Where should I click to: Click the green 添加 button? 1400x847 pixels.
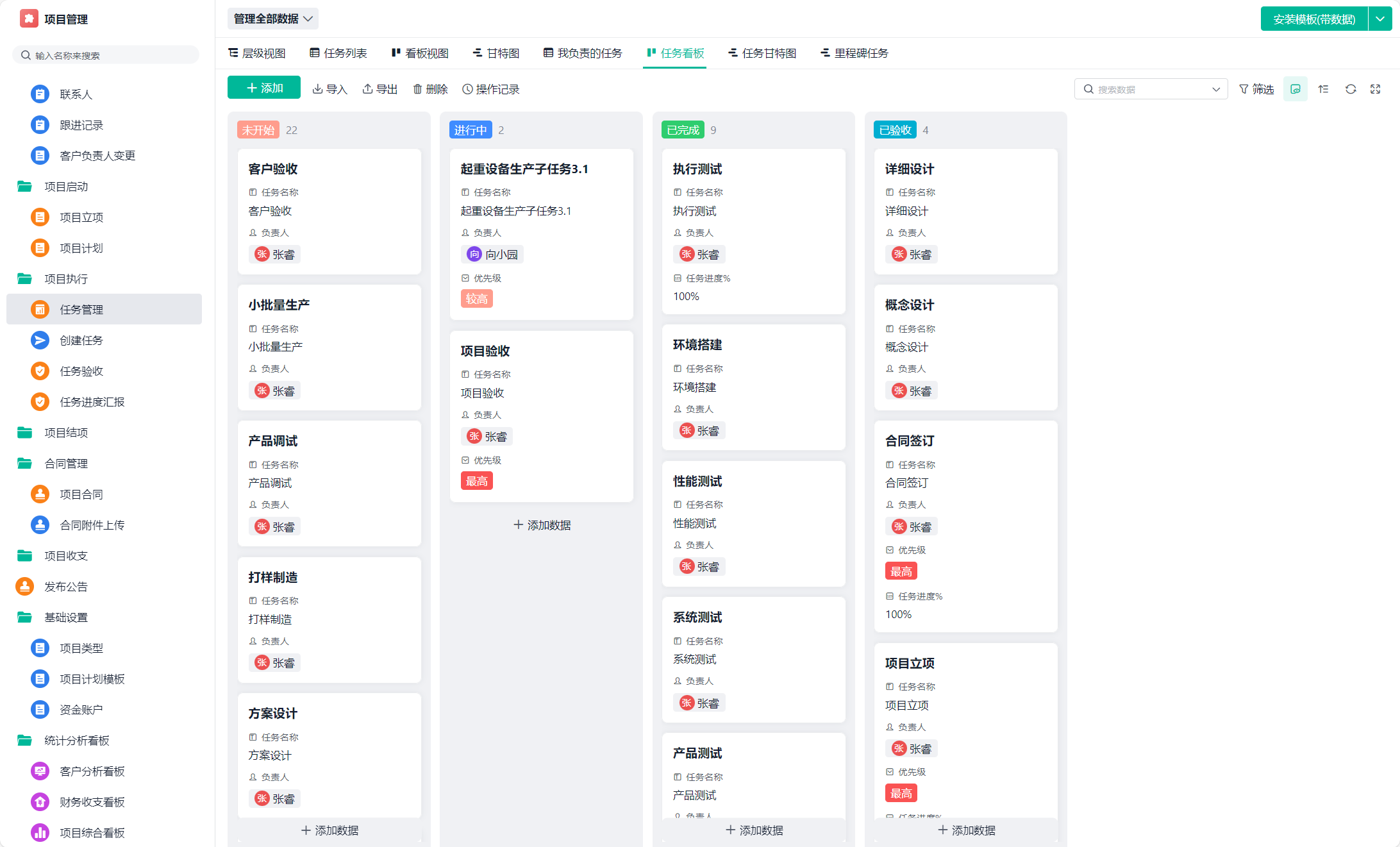pyautogui.click(x=264, y=88)
